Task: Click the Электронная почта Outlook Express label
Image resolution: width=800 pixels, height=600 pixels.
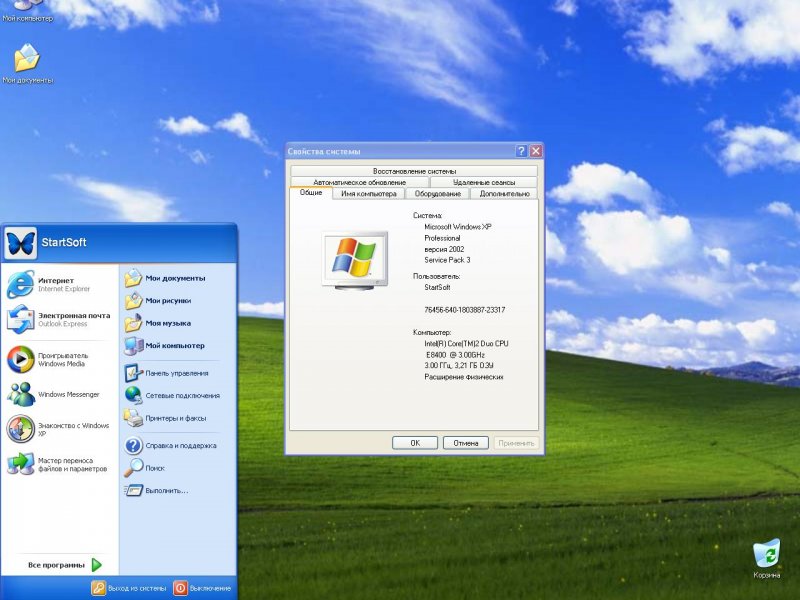Action: [74, 319]
